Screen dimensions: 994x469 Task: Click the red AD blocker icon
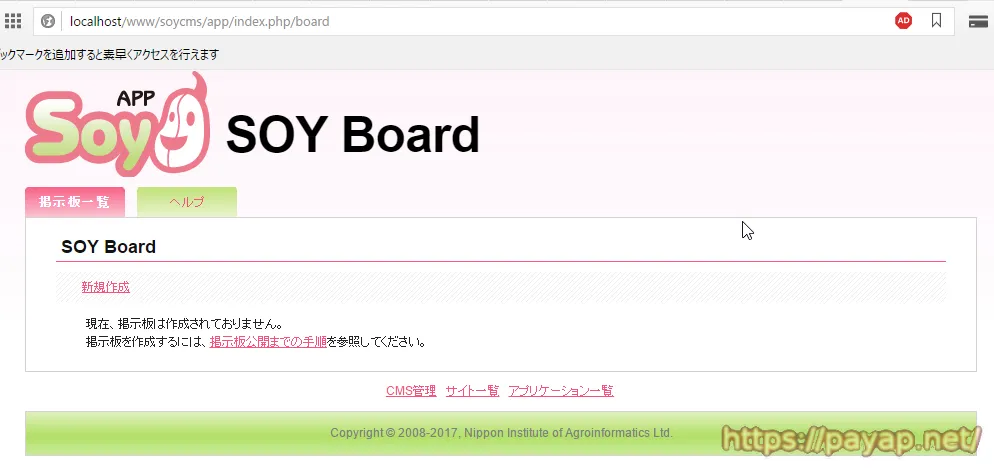[x=903, y=21]
